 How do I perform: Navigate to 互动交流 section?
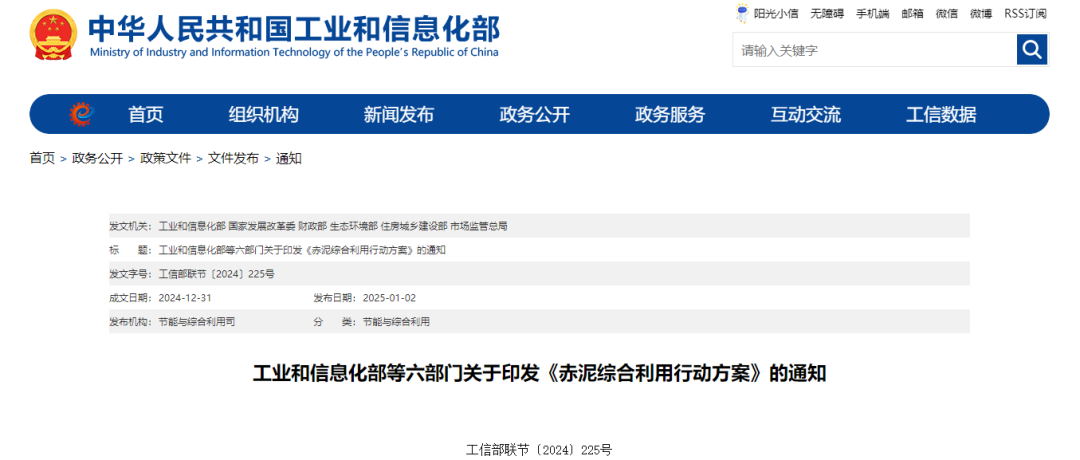[805, 114]
